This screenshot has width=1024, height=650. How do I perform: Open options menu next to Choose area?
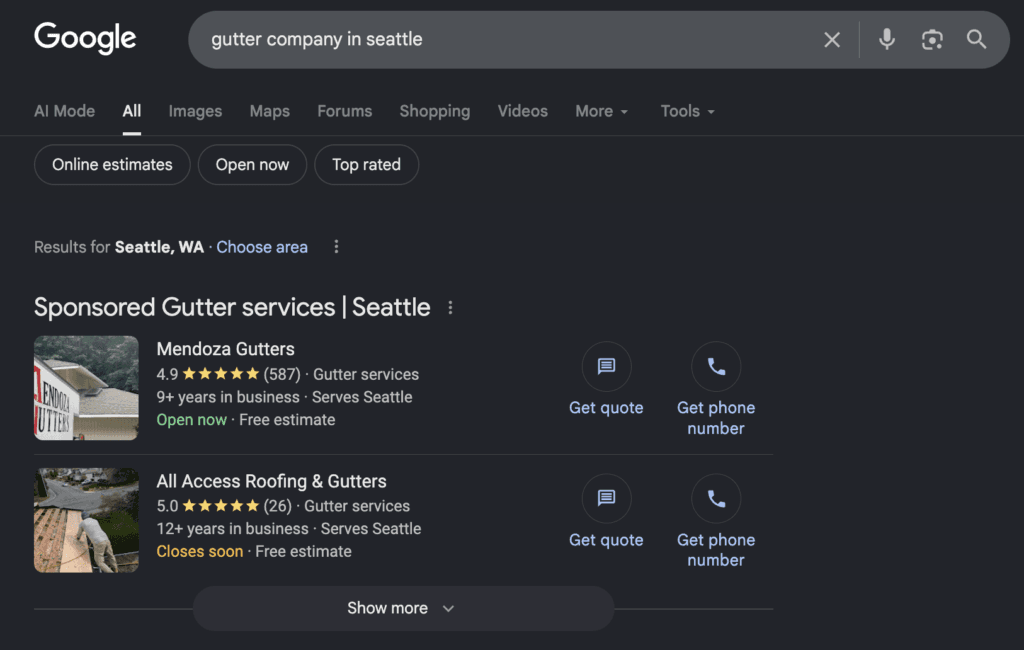click(336, 247)
